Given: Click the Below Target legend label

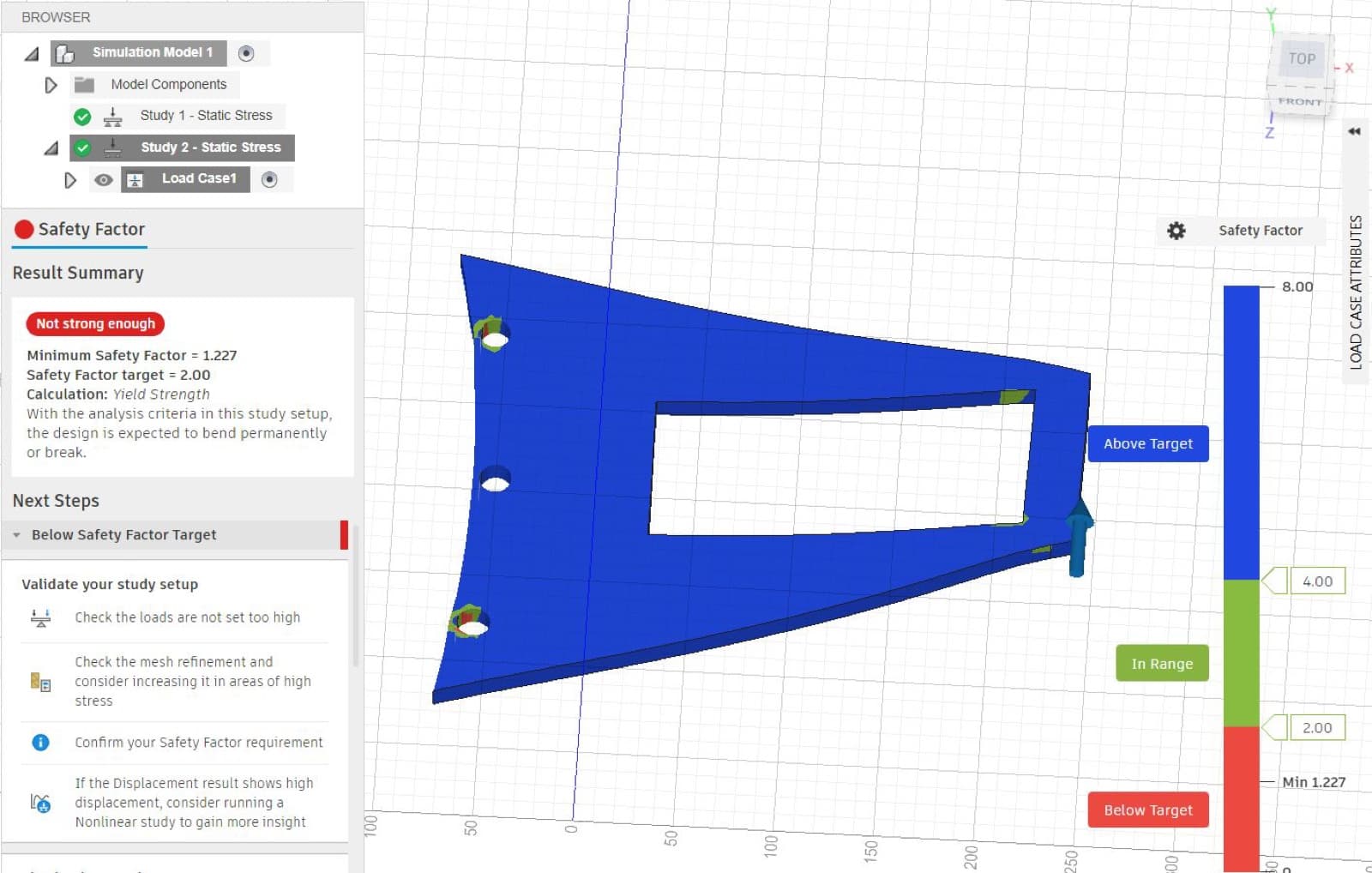Looking at the screenshot, I should point(1148,810).
